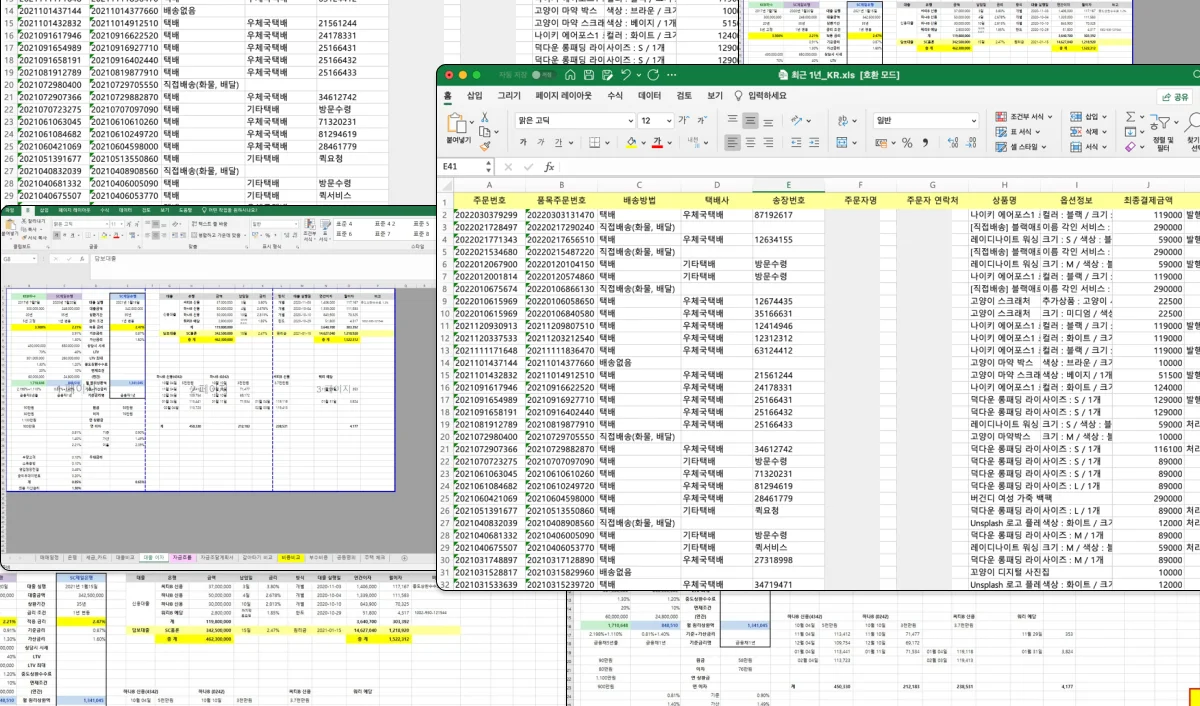Open the 맑은 고딕 font name dropdown
Screen dimensions: 1200x706
[575, 120]
